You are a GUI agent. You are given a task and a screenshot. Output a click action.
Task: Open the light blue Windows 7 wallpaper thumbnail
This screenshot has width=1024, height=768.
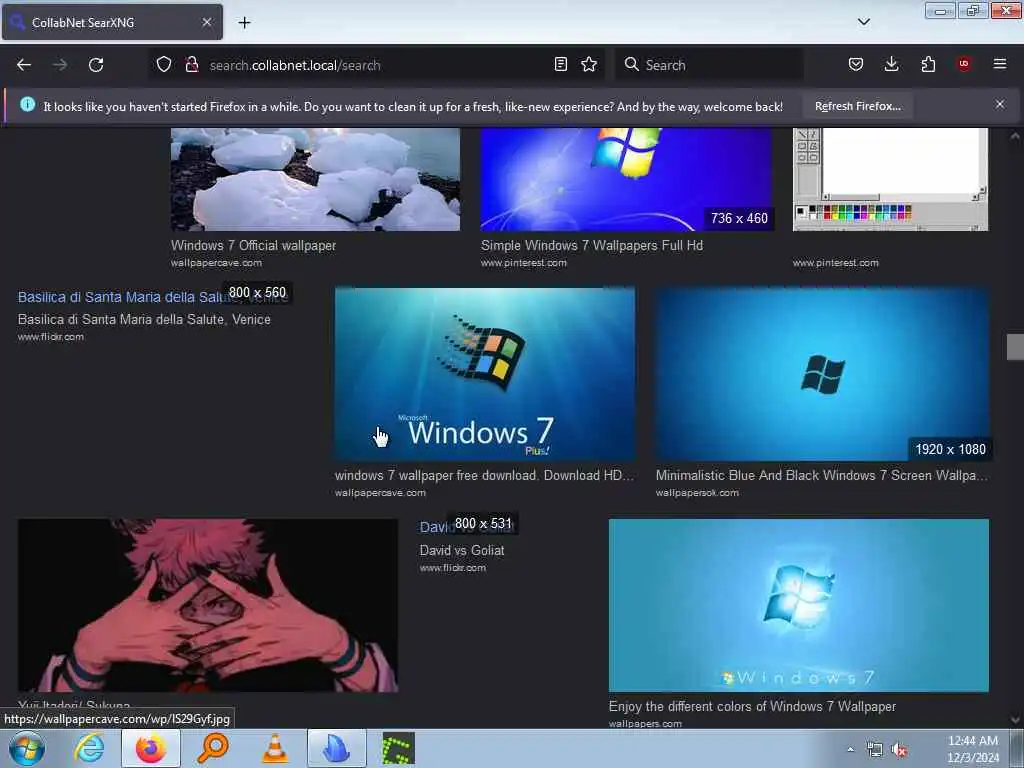point(799,605)
